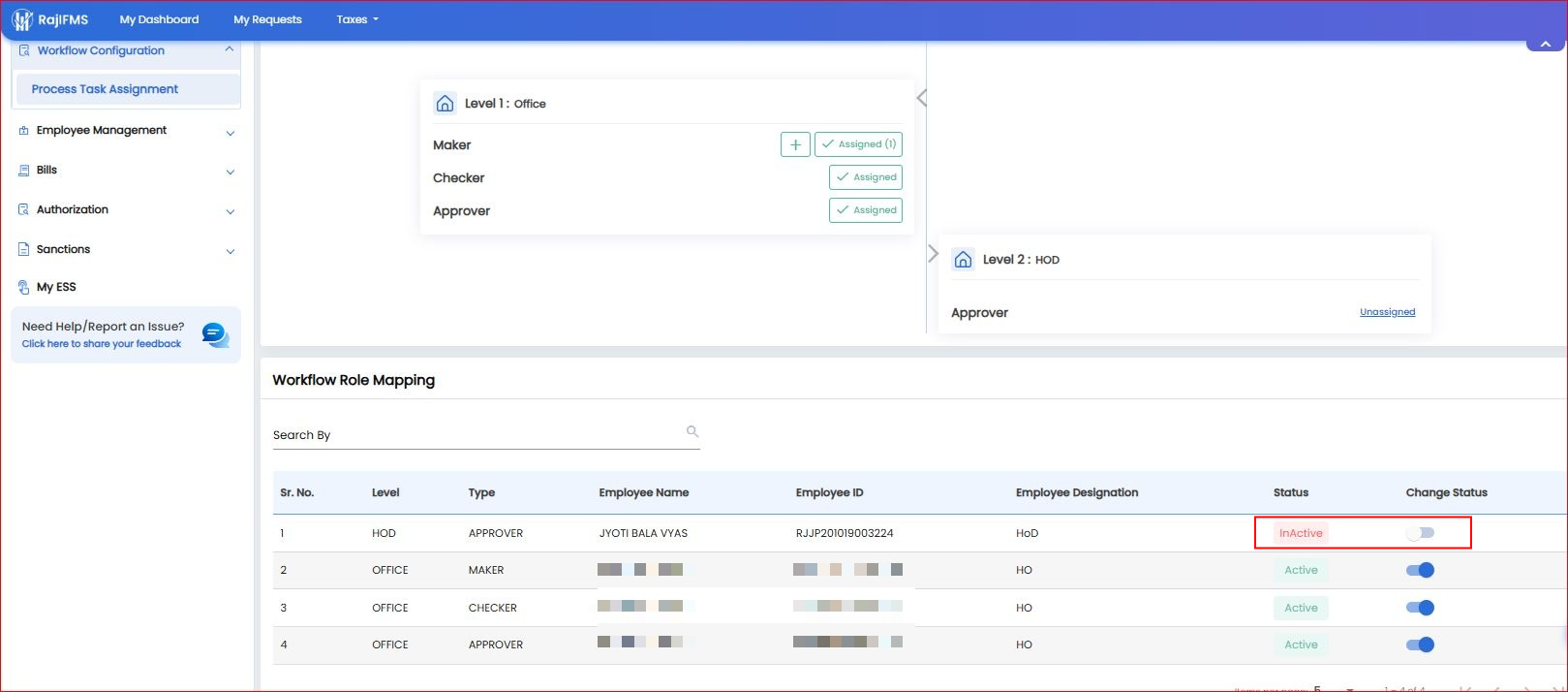
Task: Click the InActive status badge
Action: (1301, 533)
